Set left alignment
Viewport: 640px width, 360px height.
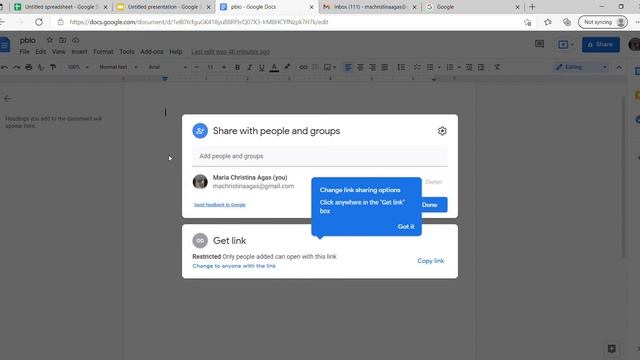(x=348, y=67)
